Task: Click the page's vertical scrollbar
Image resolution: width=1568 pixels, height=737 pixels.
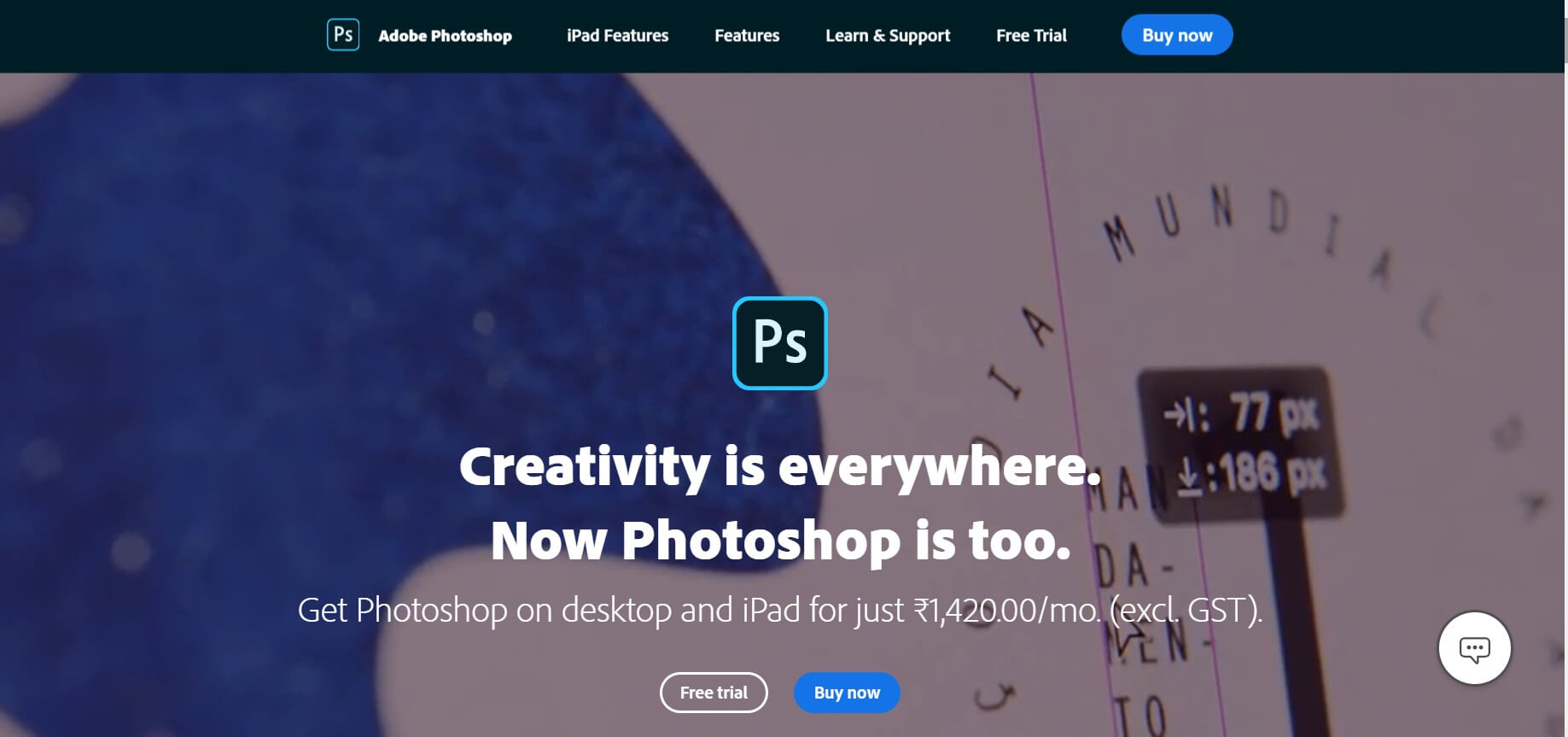Action: [1565, 368]
